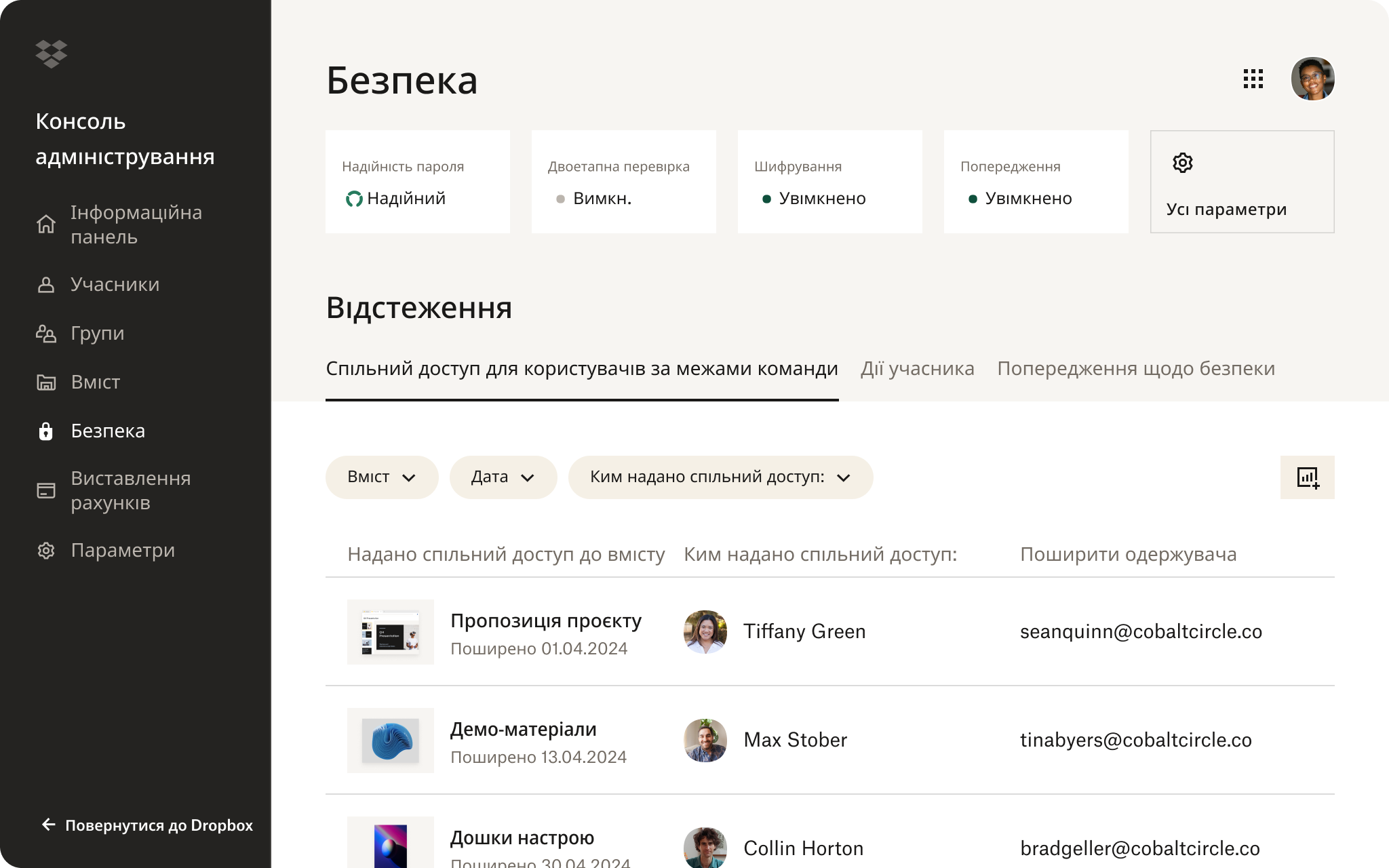1389x868 pixels.
Task: Click bradgeller@cobaltcircle.co recipient
Action: (1140, 848)
